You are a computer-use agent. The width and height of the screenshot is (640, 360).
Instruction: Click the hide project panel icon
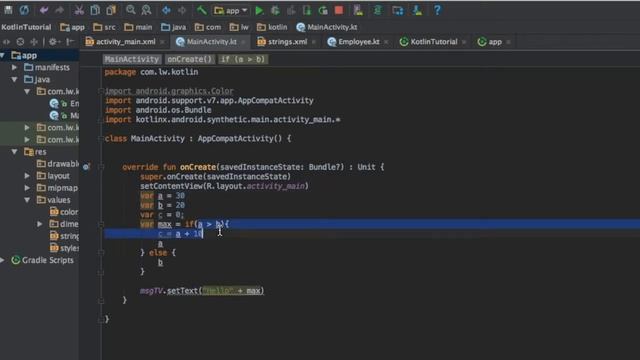[x=70, y=42]
